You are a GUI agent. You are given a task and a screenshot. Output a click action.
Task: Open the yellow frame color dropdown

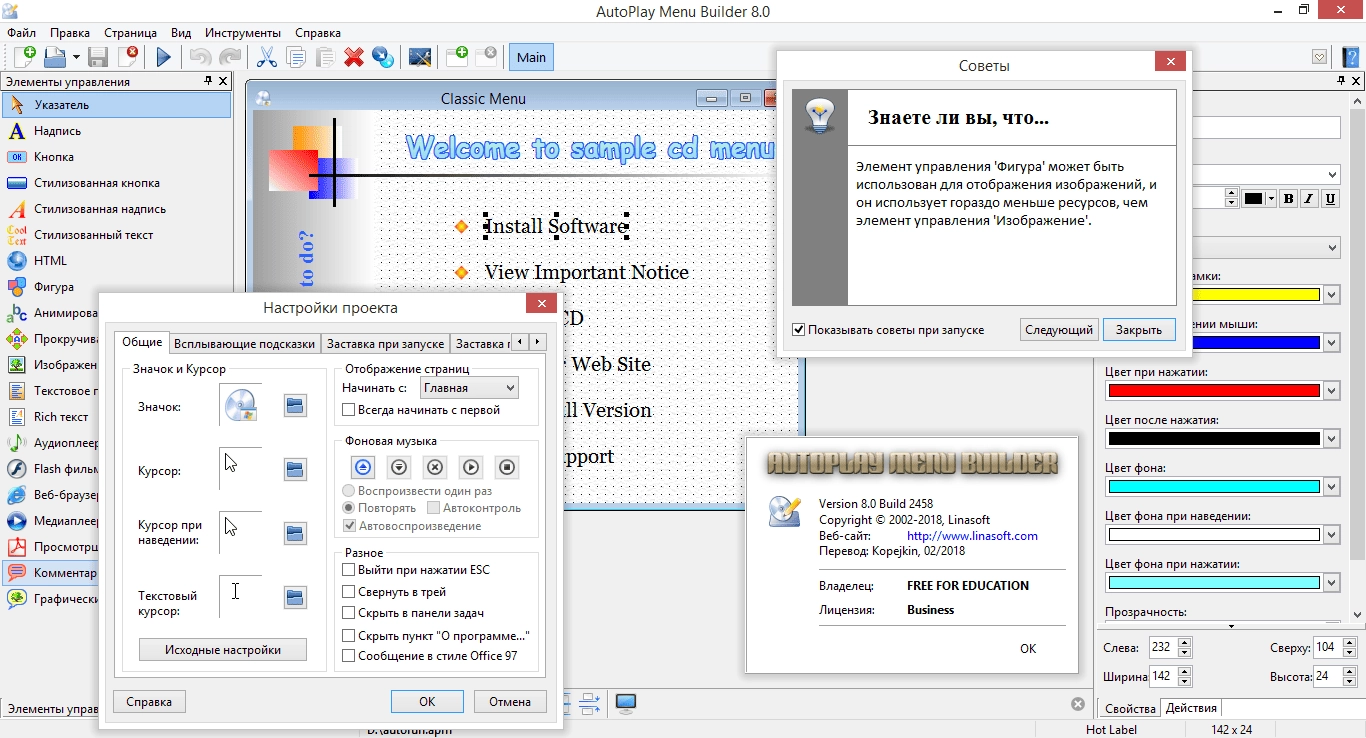[x=1331, y=295]
